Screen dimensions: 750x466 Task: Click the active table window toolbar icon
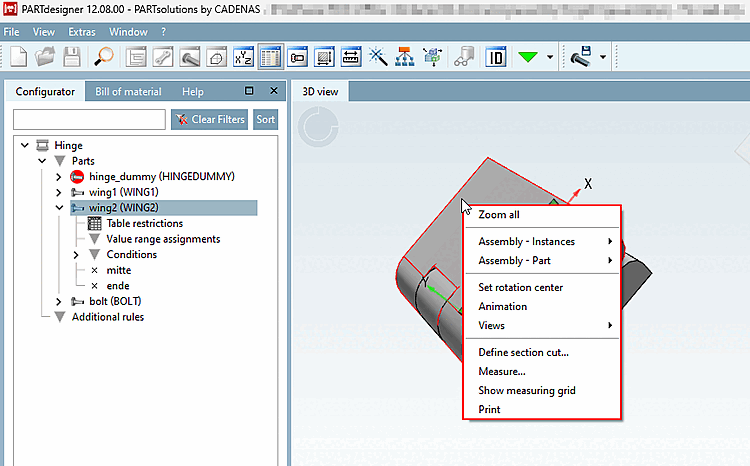[x=270, y=57]
